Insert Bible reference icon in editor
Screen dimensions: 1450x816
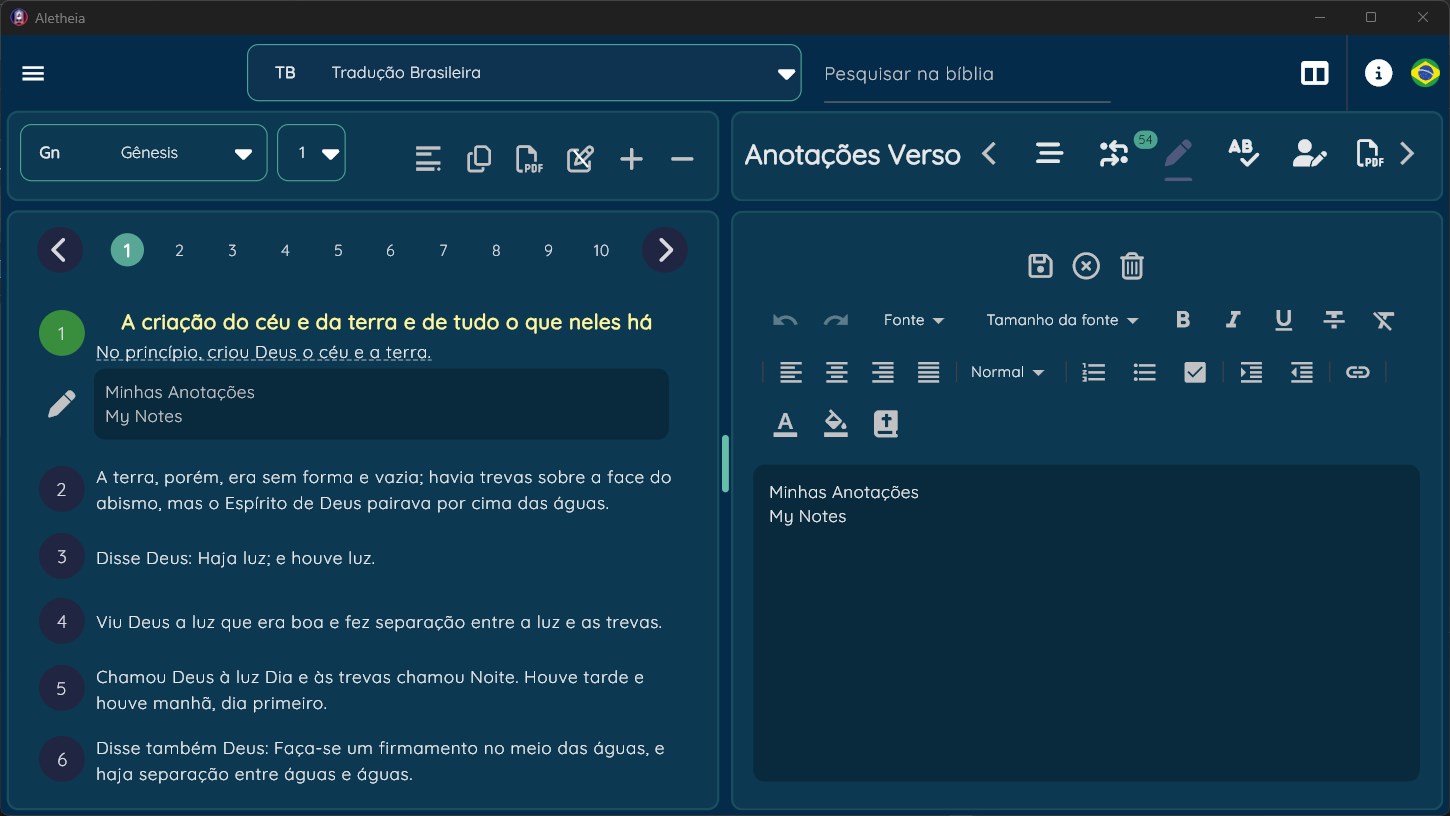(x=886, y=424)
